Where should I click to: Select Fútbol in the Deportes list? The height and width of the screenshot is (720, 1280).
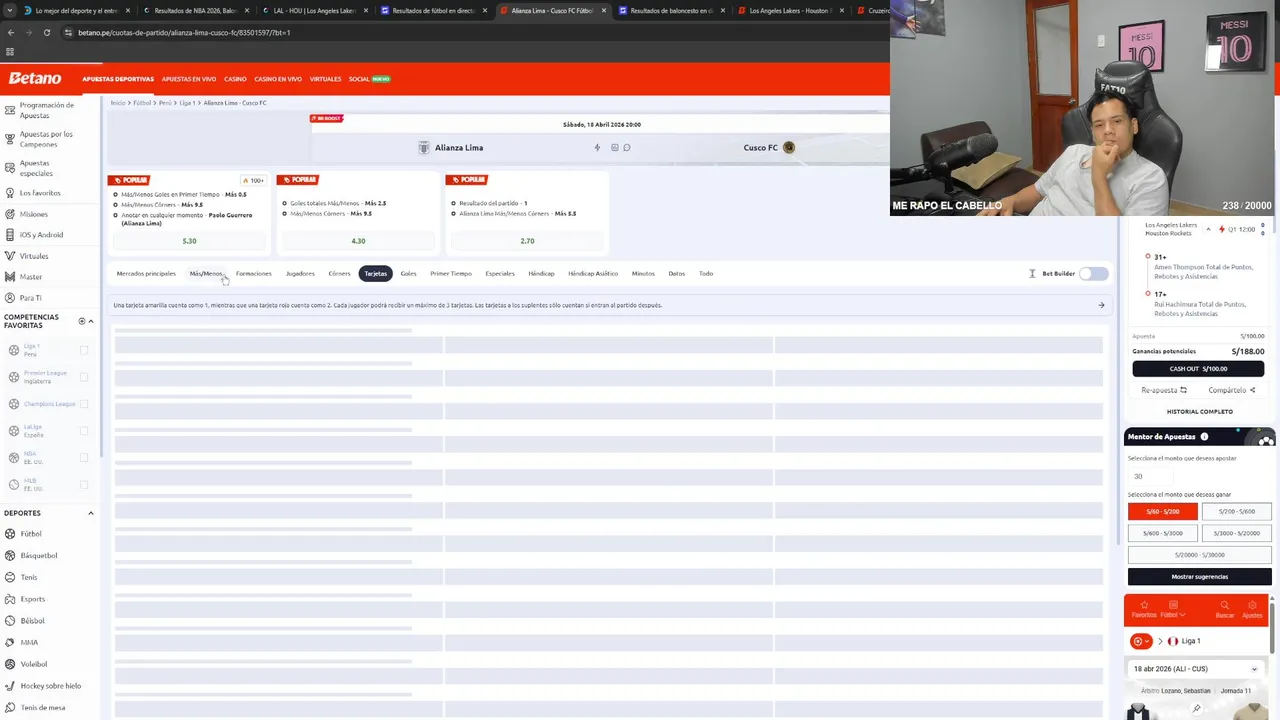30,534
